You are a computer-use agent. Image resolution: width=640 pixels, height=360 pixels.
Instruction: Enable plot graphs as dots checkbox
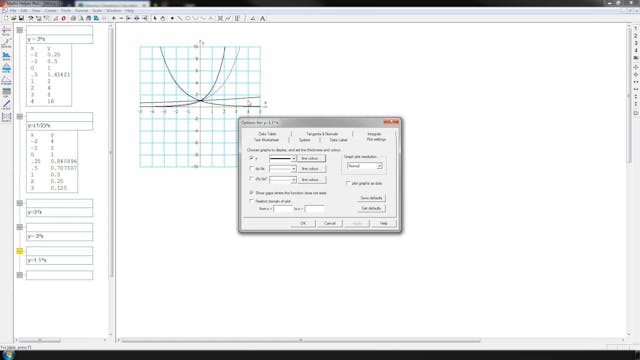[x=348, y=183]
